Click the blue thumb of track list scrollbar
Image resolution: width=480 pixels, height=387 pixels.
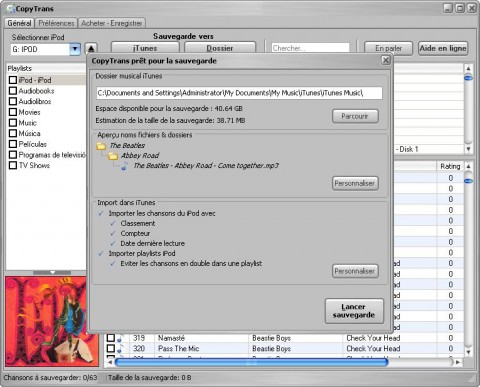coord(468,181)
